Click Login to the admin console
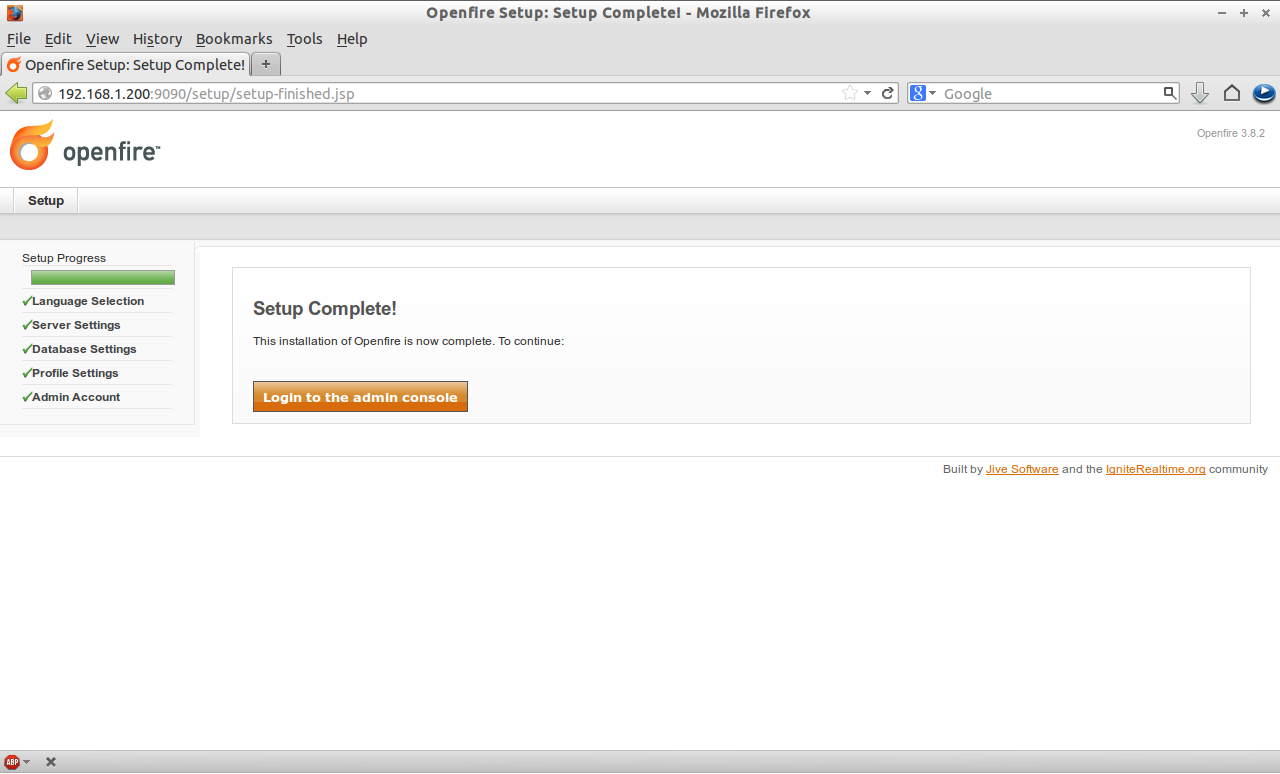This screenshot has height=774, width=1280. [x=360, y=397]
